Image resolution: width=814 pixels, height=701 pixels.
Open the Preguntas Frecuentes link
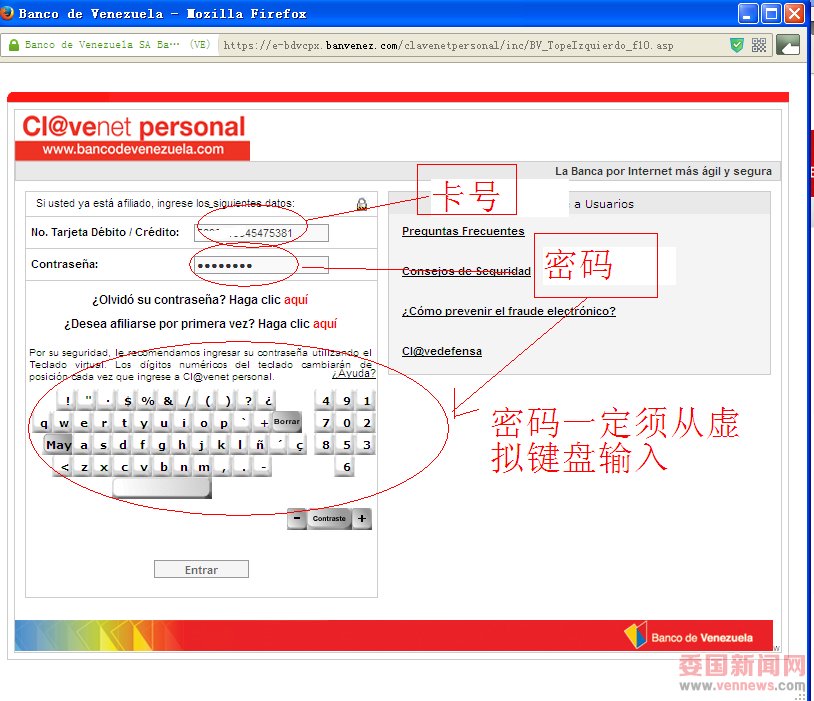(463, 231)
